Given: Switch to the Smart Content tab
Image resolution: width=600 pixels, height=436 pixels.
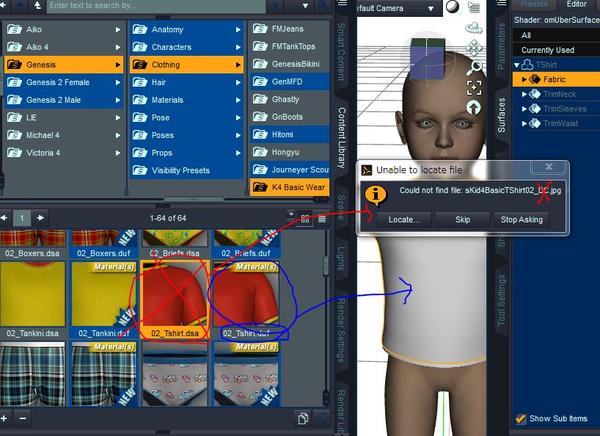Looking at the screenshot, I should [341, 52].
